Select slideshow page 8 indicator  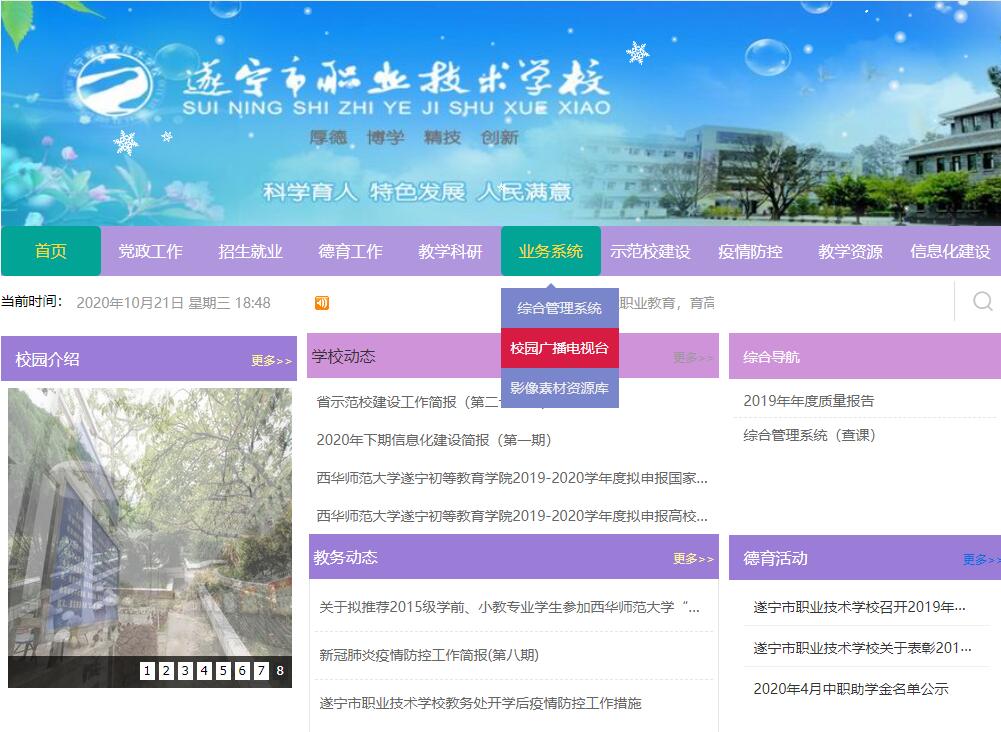click(x=280, y=671)
